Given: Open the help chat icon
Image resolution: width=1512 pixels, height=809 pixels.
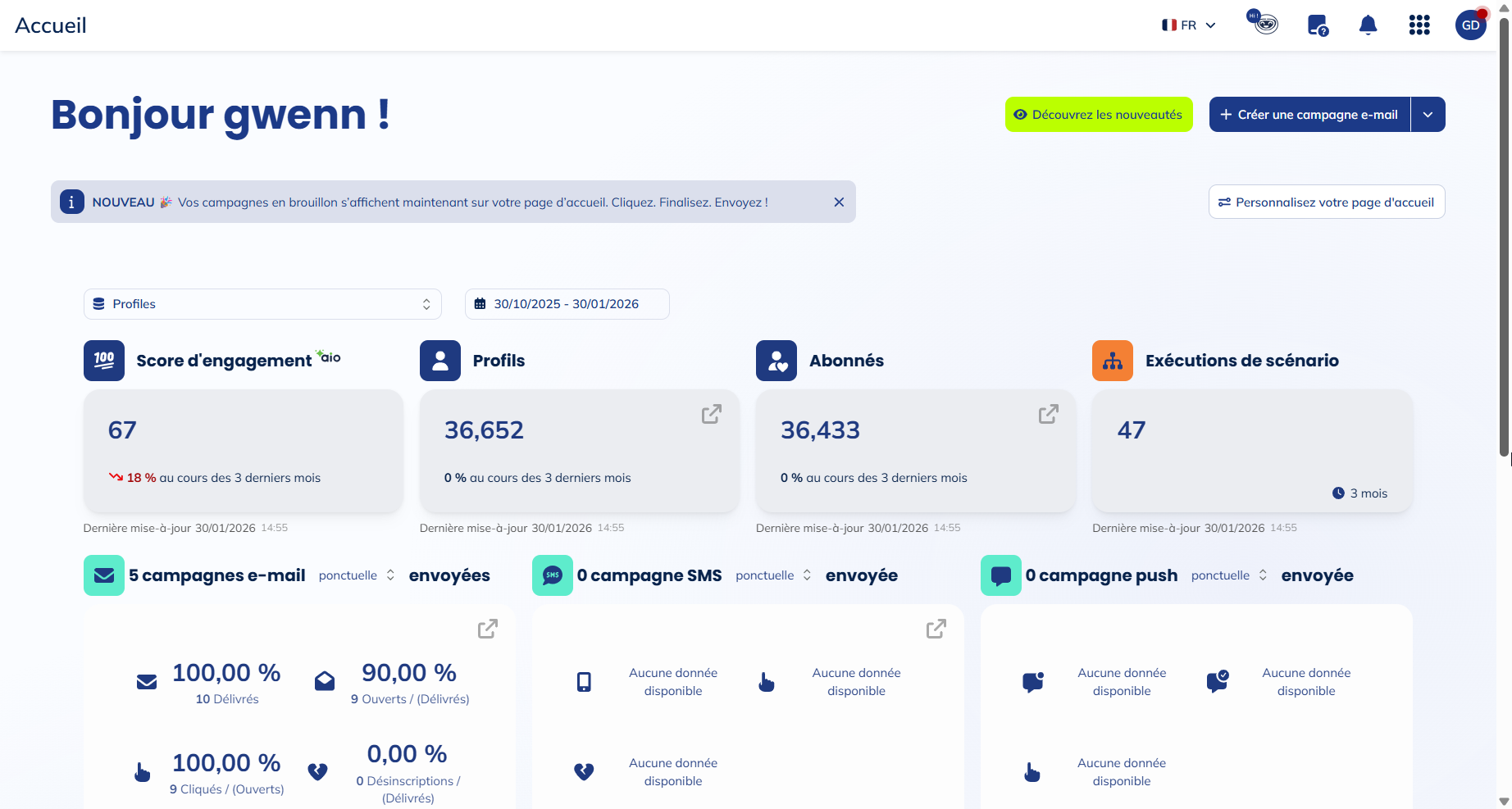Looking at the screenshot, I should click(1317, 25).
